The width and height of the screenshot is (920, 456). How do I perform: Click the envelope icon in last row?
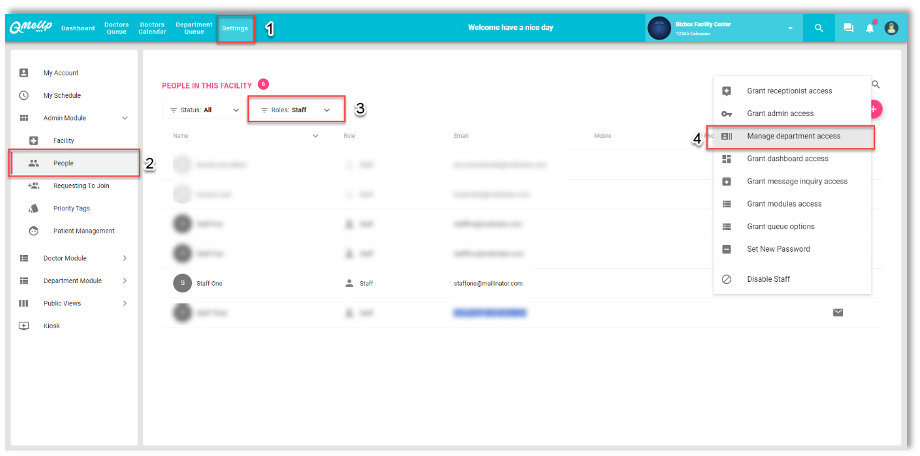pos(838,312)
